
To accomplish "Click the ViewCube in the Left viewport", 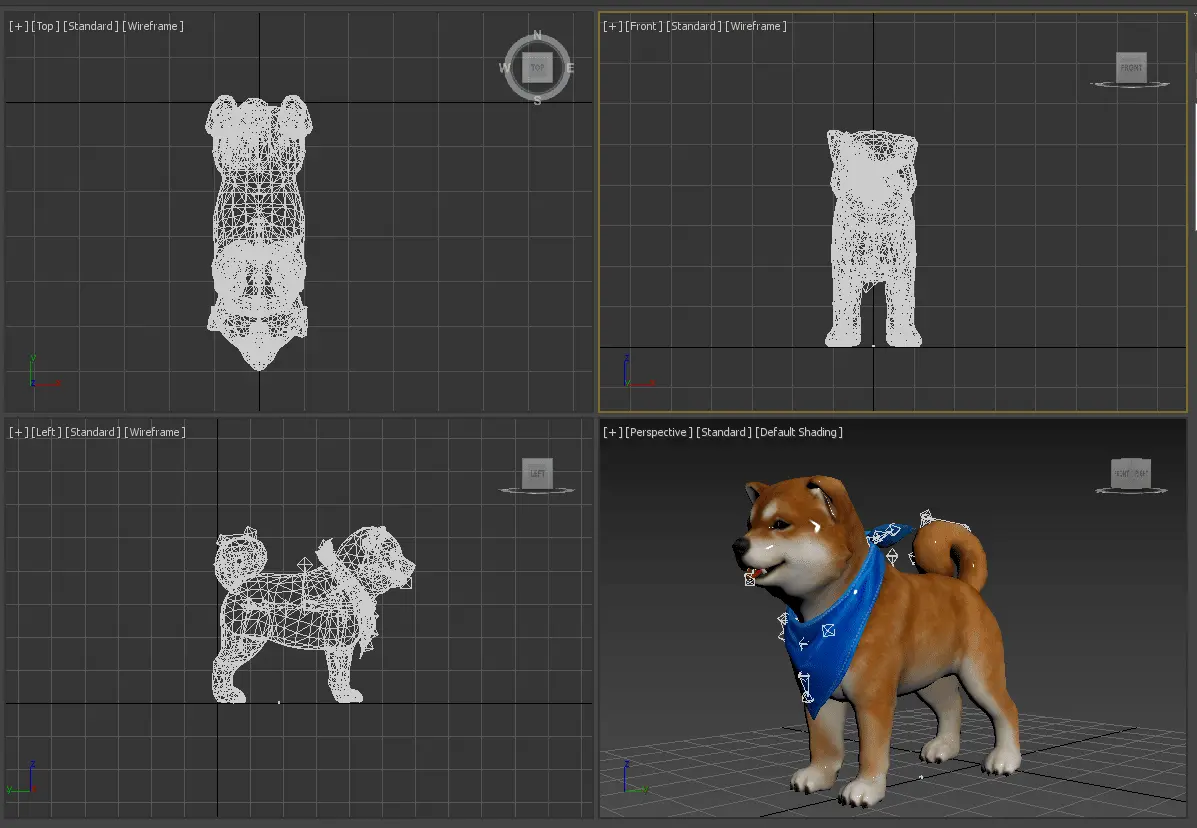I will (x=537, y=474).
